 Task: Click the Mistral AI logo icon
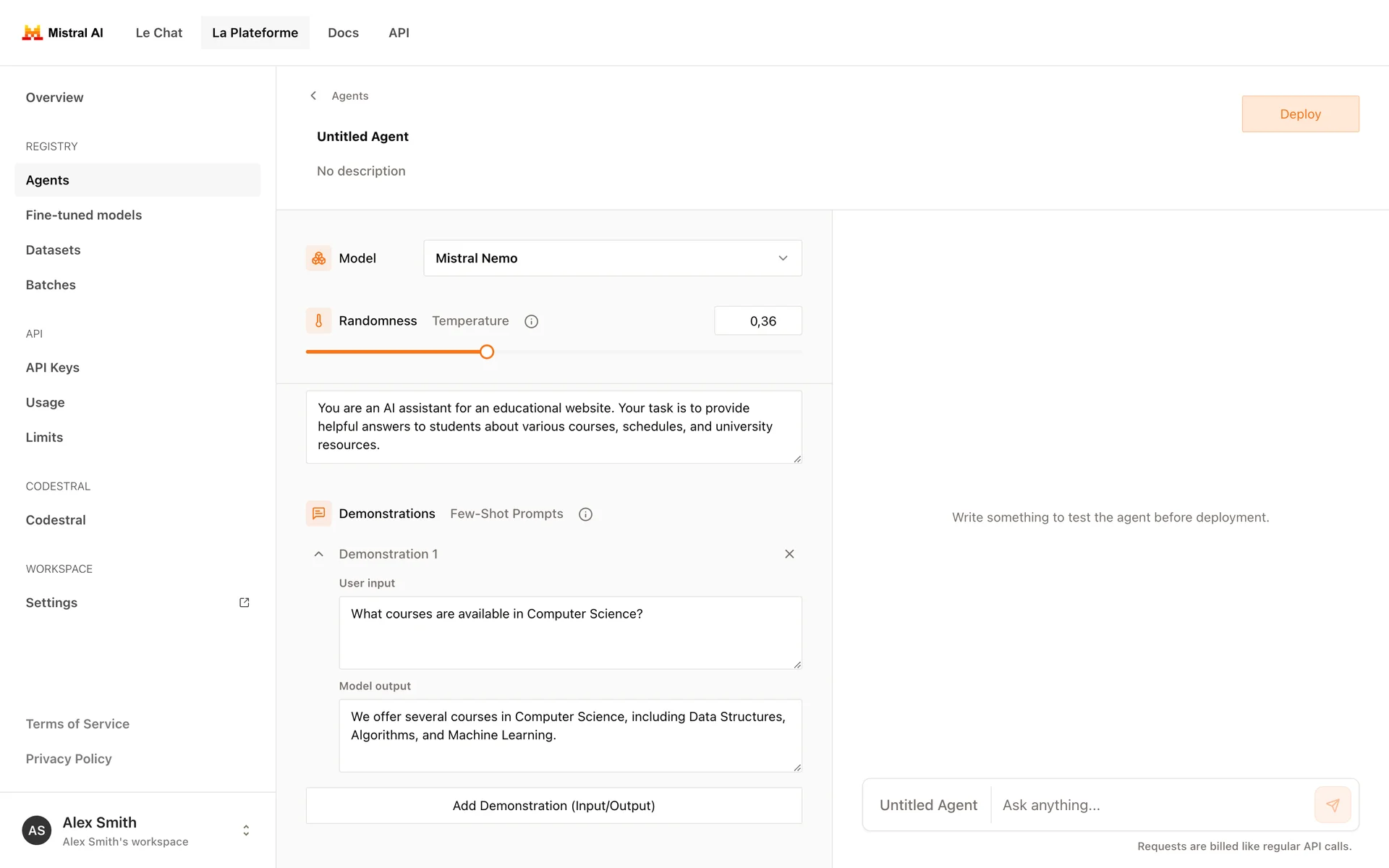point(32,33)
